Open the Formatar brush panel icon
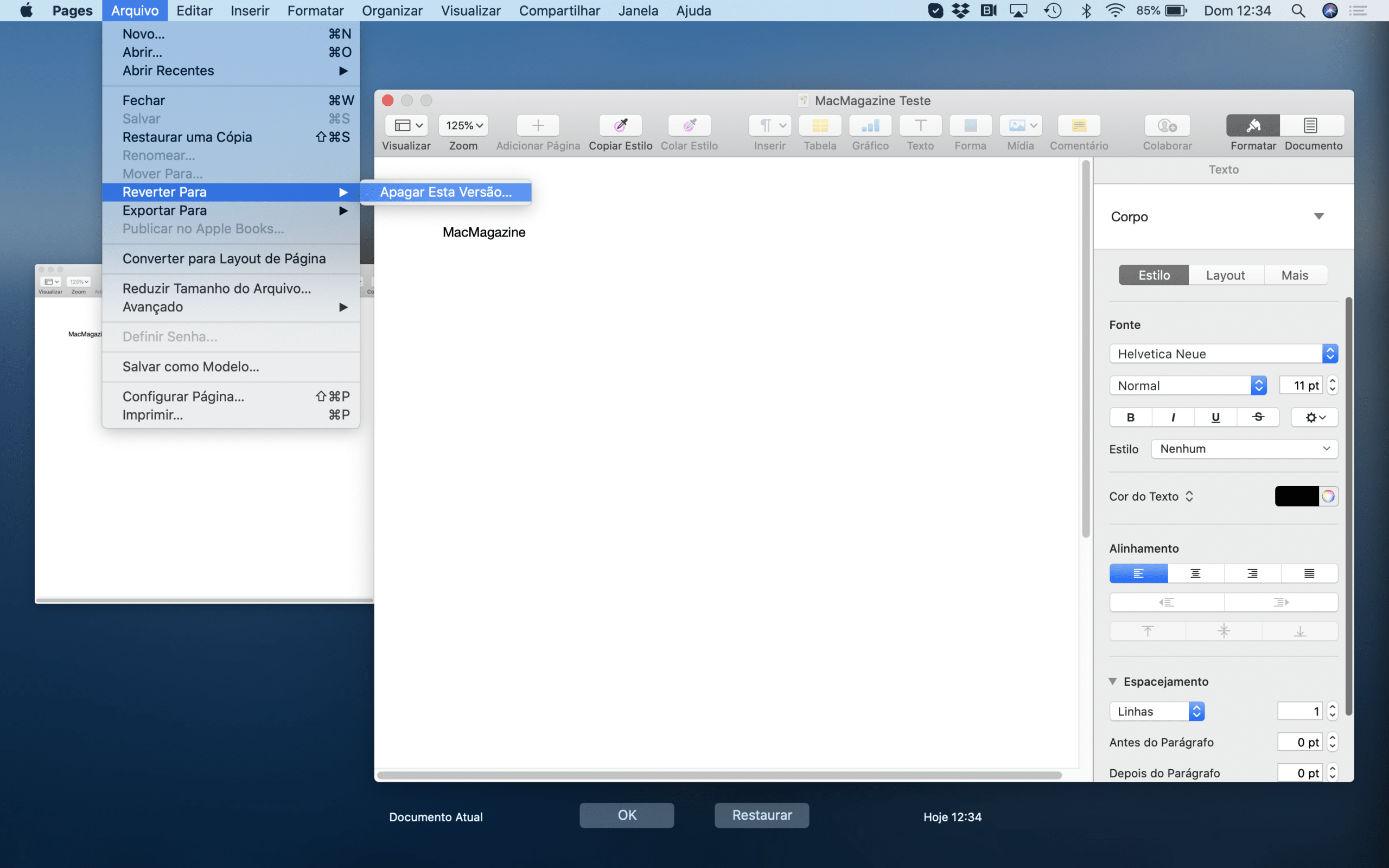Image resolution: width=1389 pixels, height=868 pixels. [1253, 125]
